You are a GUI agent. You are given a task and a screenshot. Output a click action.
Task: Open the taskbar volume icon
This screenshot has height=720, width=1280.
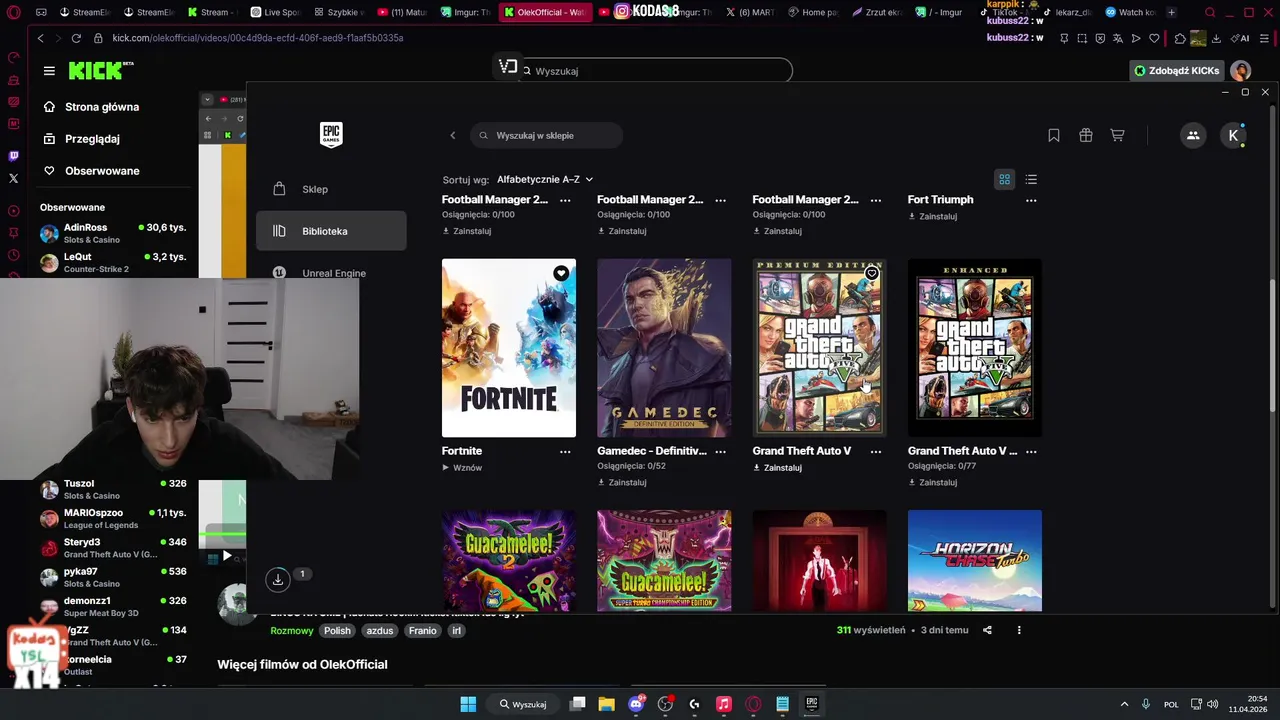[1212, 704]
